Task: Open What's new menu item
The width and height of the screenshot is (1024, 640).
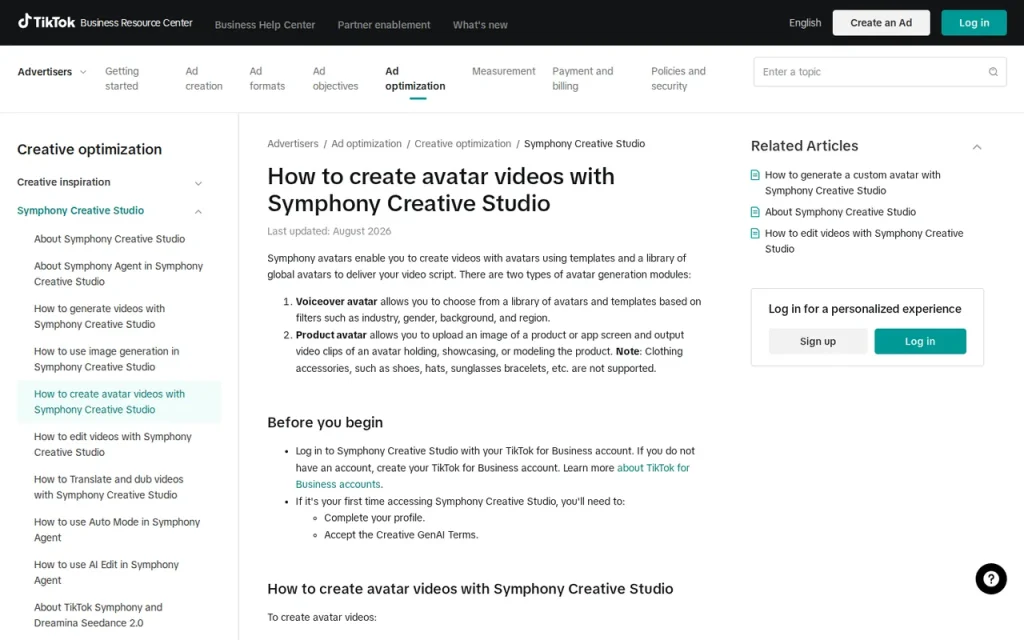Action: coord(480,25)
